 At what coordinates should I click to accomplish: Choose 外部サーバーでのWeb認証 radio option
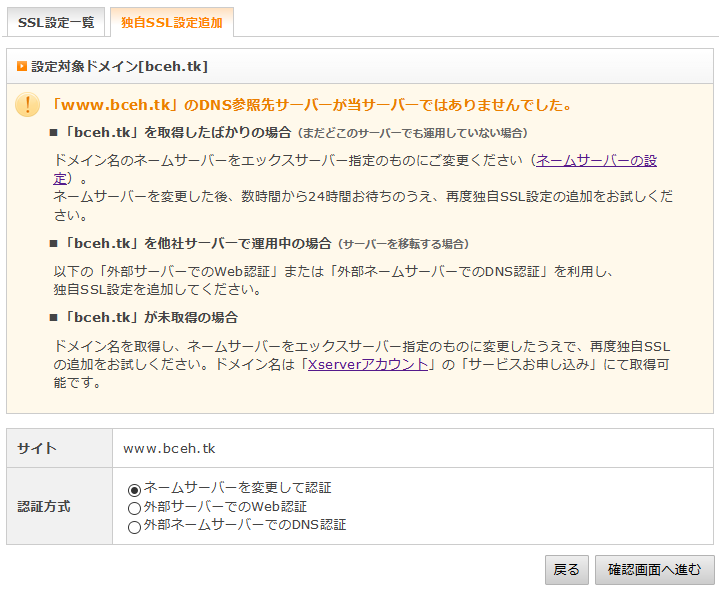pos(134,508)
